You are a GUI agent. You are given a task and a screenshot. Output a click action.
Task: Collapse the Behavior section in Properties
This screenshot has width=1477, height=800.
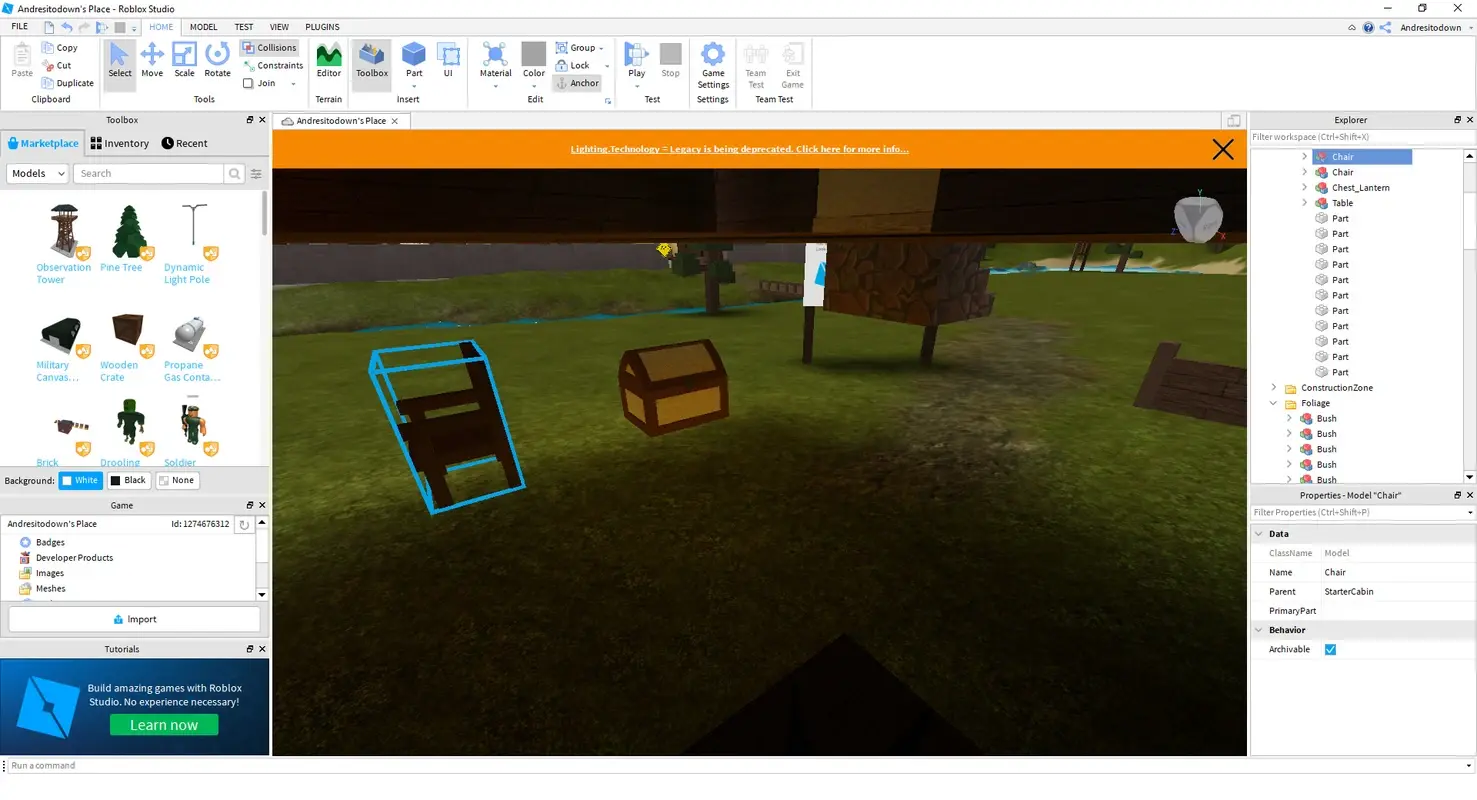point(1259,630)
